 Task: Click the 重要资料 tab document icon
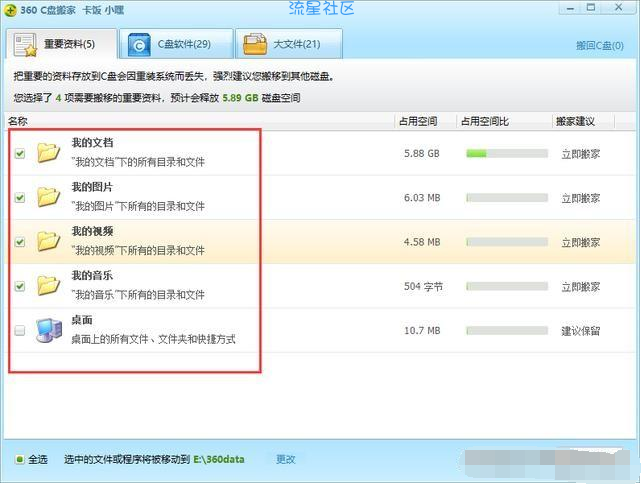coord(25,45)
